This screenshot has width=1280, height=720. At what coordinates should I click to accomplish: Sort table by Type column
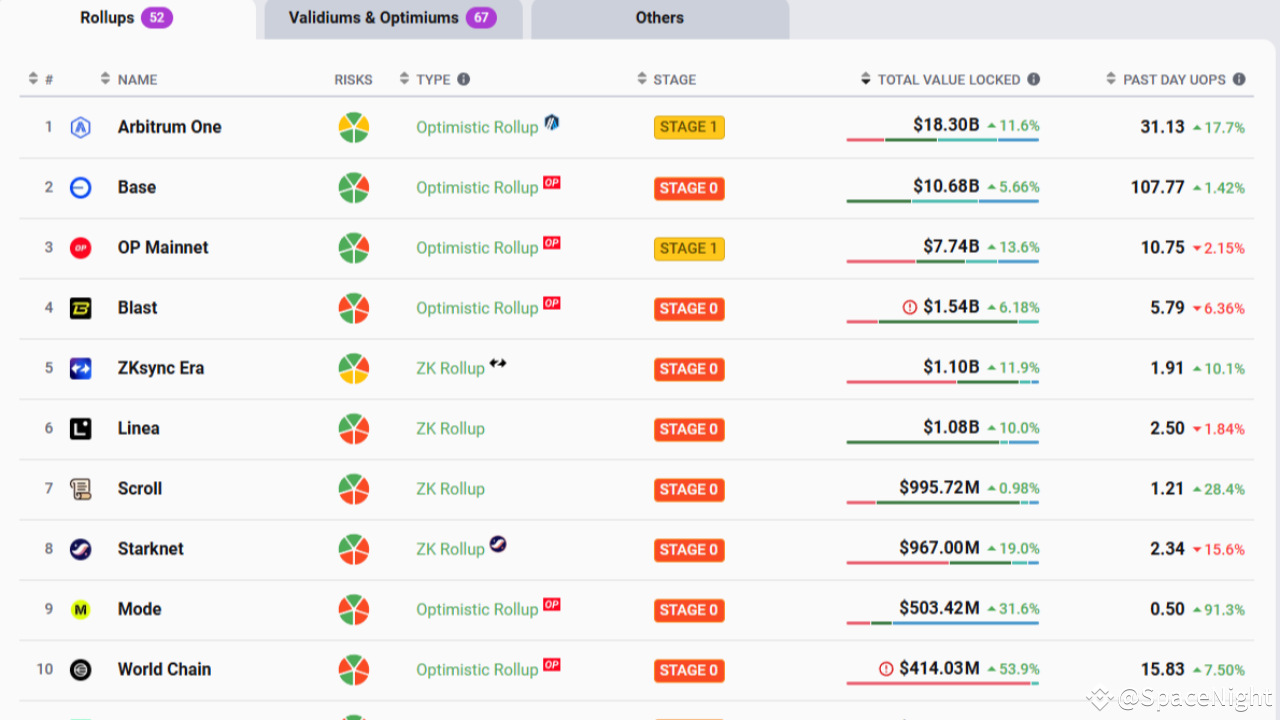[425, 79]
